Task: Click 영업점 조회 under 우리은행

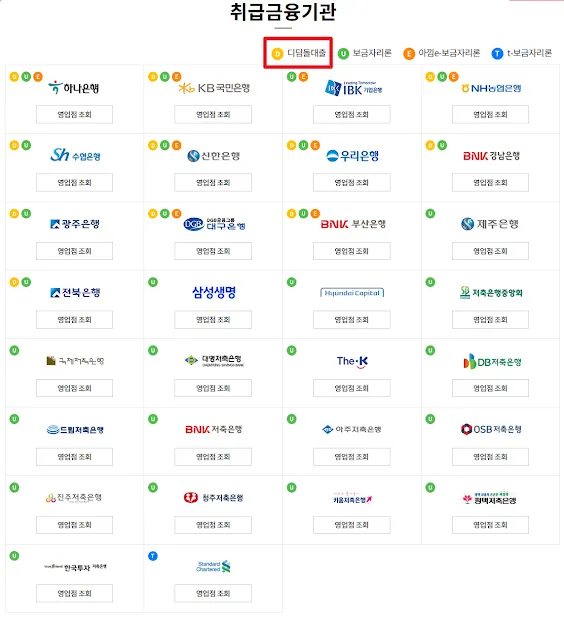Action: click(352, 182)
